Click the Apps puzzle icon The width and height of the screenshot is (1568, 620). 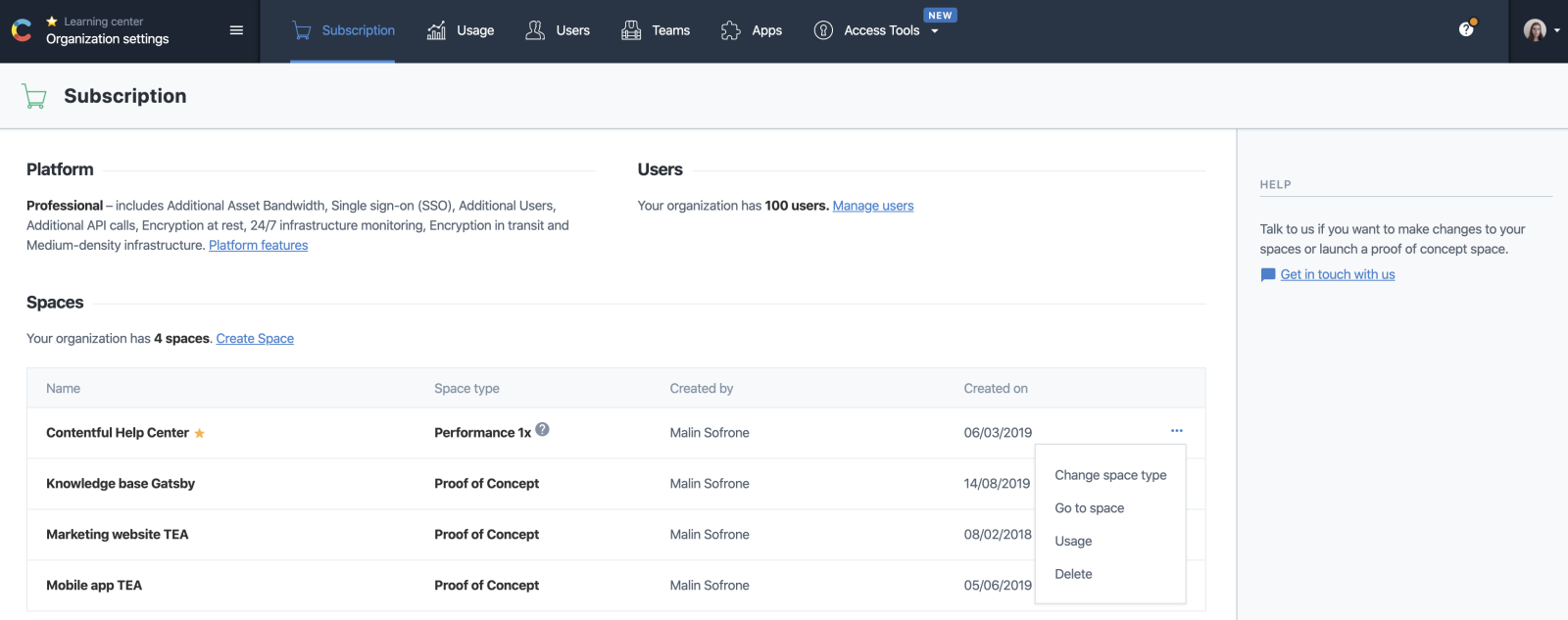(731, 30)
